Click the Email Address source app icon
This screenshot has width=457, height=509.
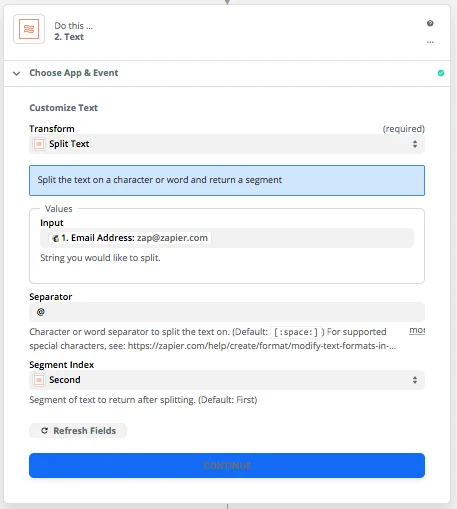click(x=56, y=238)
